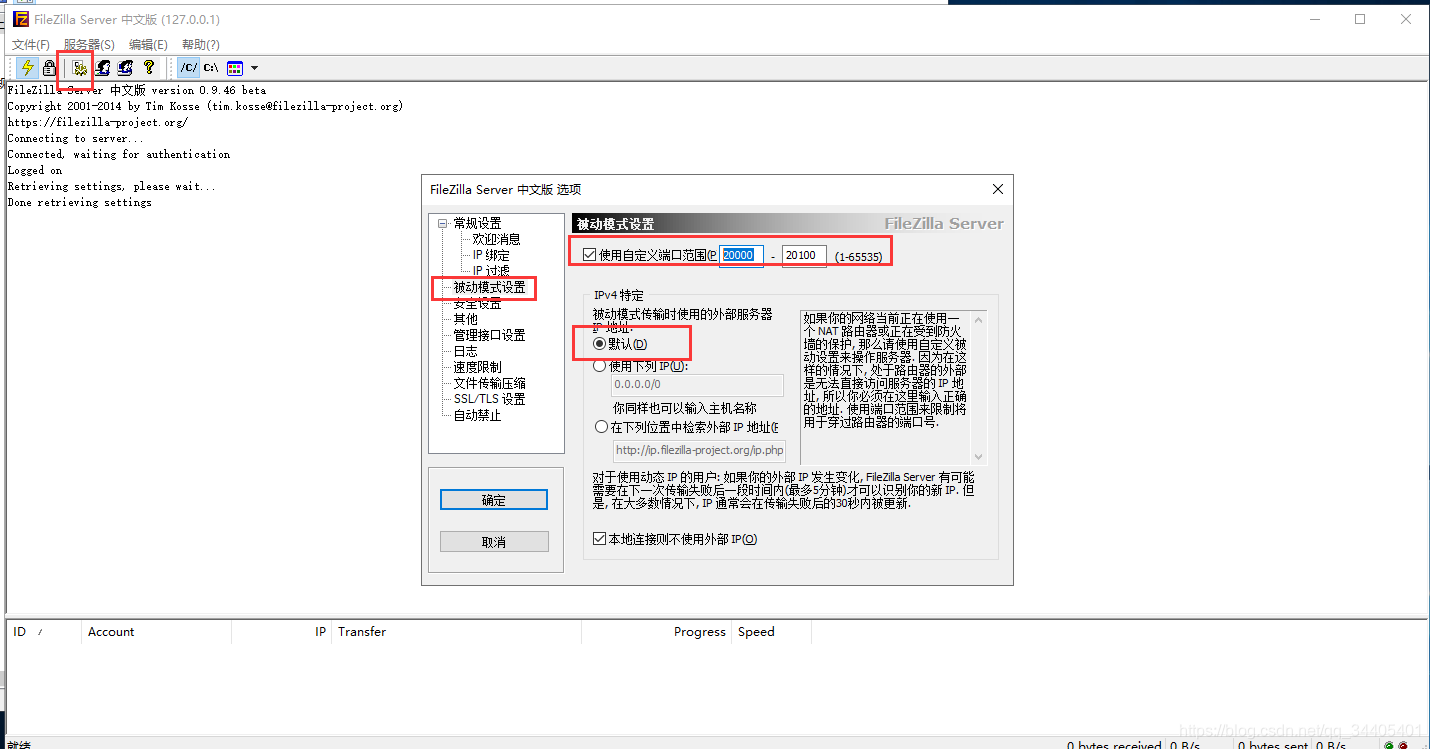
Task: Select 速度限制 in the options tree
Action: (x=477, y=367)
